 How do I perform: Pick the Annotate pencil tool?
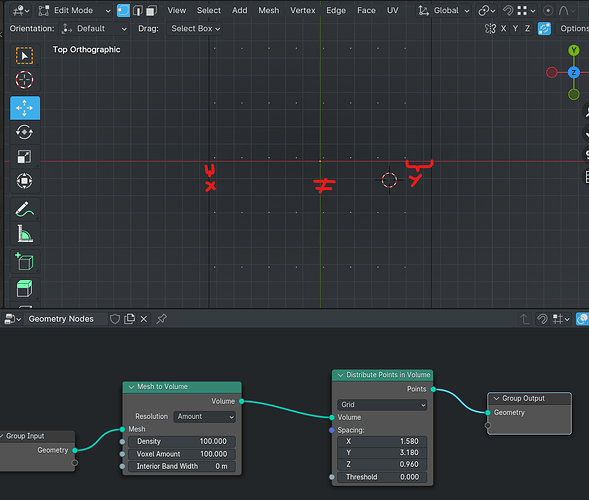click(24, 209)
